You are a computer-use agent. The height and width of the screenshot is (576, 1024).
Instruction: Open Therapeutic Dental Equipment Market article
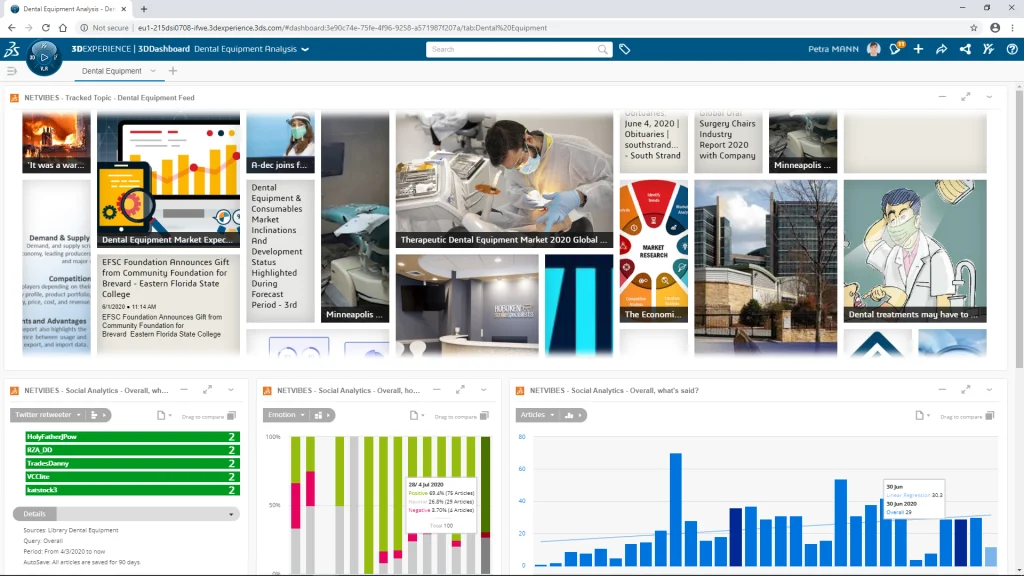(504, 180)
